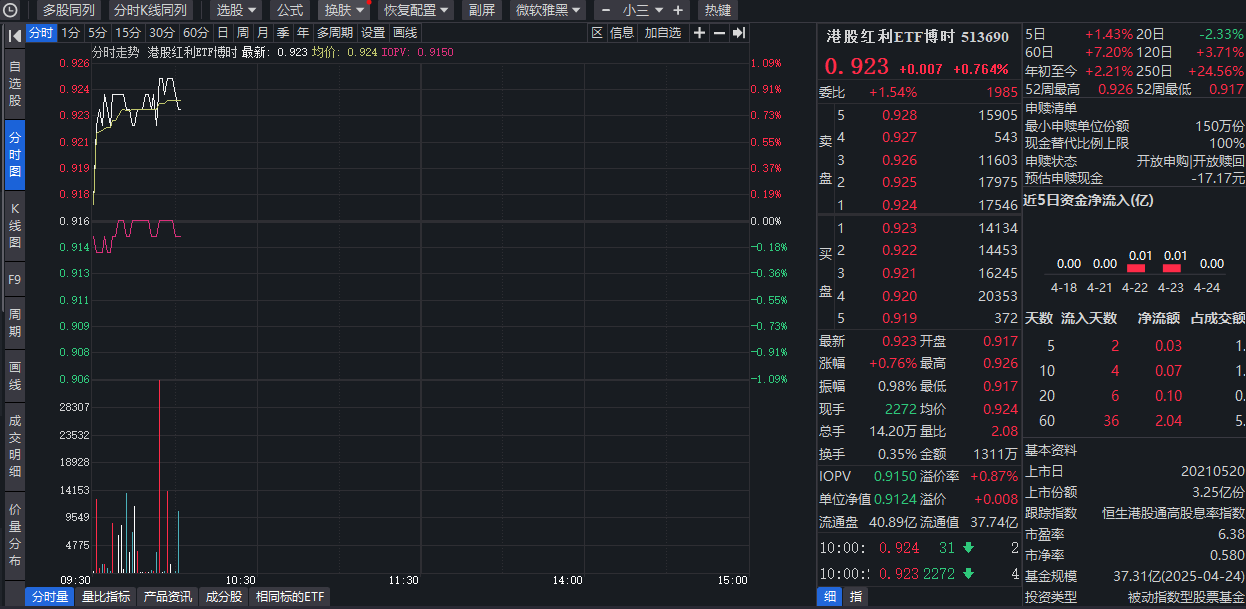Click the 信息 icon above the chart
This screenshot has height=609, width=1246.
pos(621,32)
